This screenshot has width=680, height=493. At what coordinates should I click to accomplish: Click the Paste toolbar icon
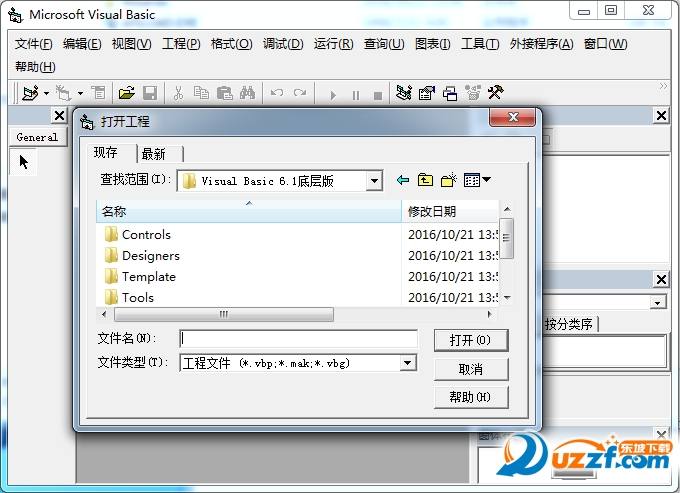225,93
